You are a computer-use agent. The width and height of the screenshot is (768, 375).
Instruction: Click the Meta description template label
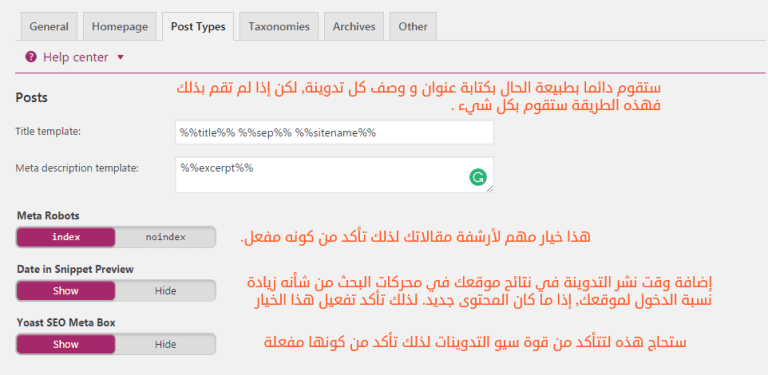77,168
